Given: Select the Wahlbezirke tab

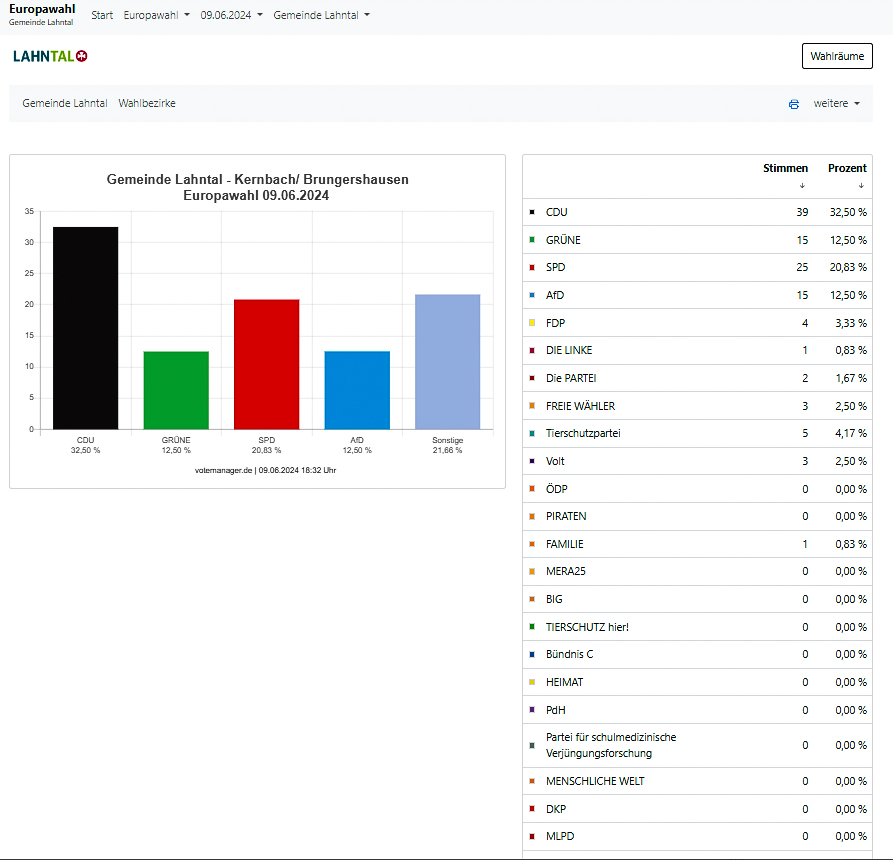Looking at the screenshot, I should tap(147, 103).
